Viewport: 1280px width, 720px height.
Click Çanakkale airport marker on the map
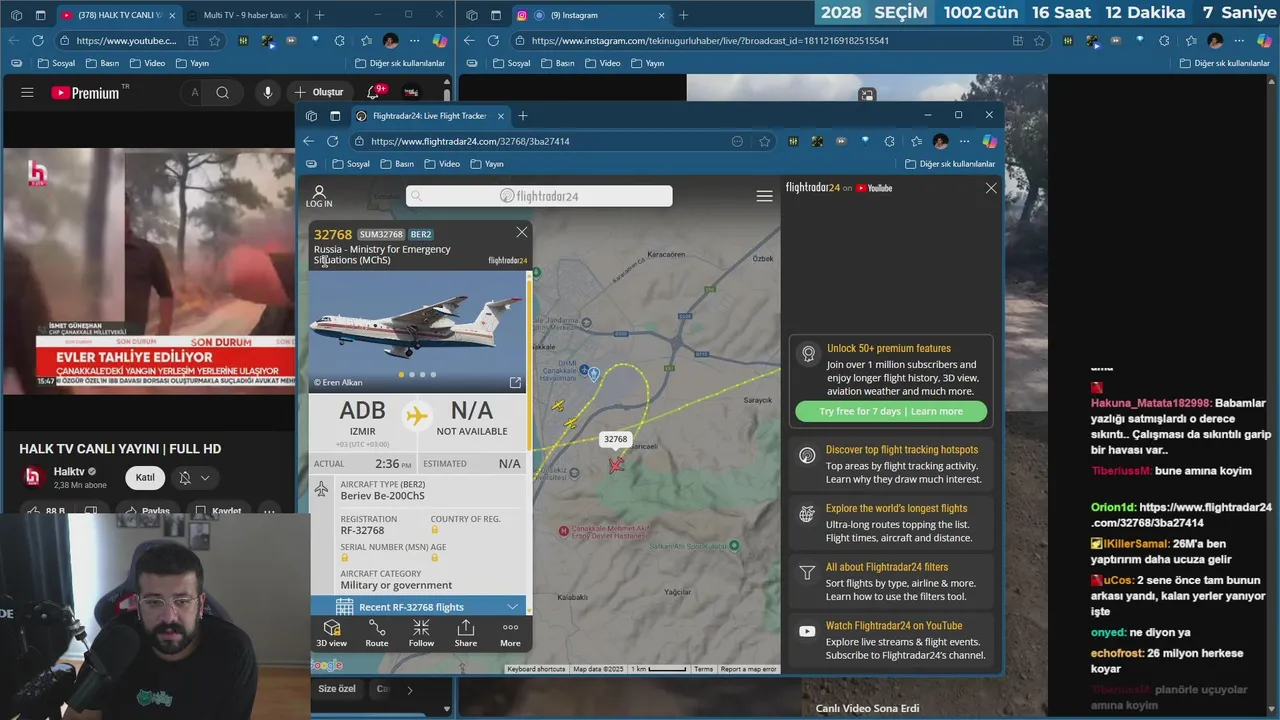[x=593, y=374]
